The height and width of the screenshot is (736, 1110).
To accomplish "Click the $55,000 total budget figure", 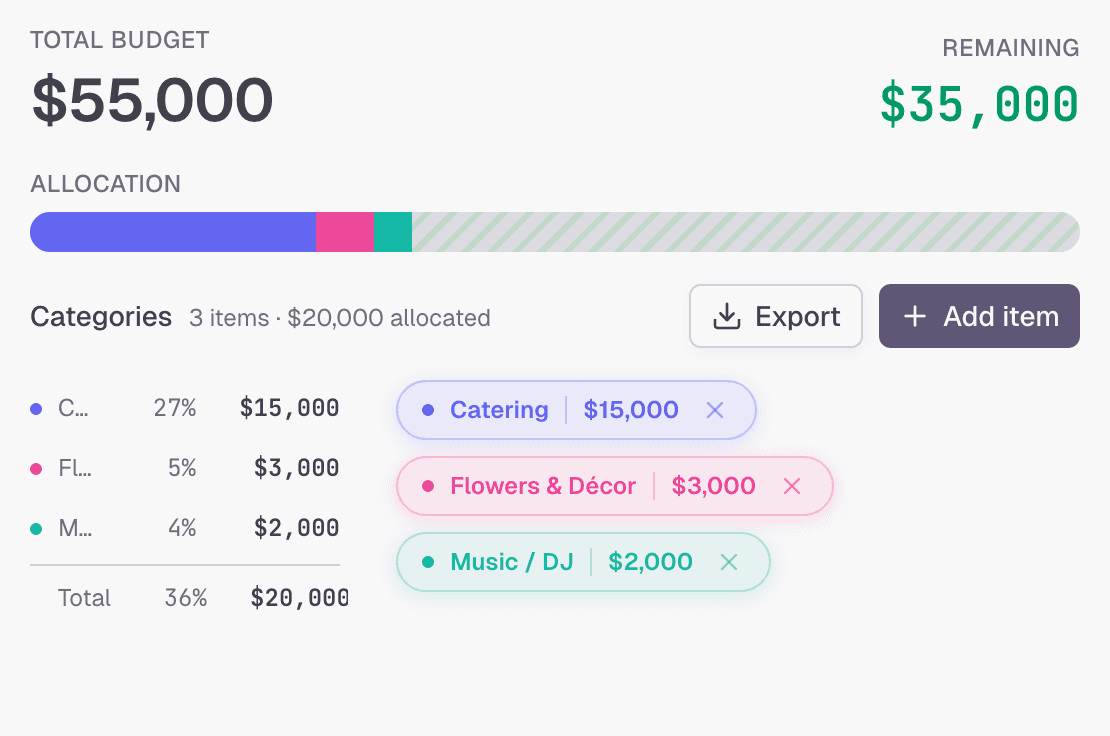I will click(152, 100).
